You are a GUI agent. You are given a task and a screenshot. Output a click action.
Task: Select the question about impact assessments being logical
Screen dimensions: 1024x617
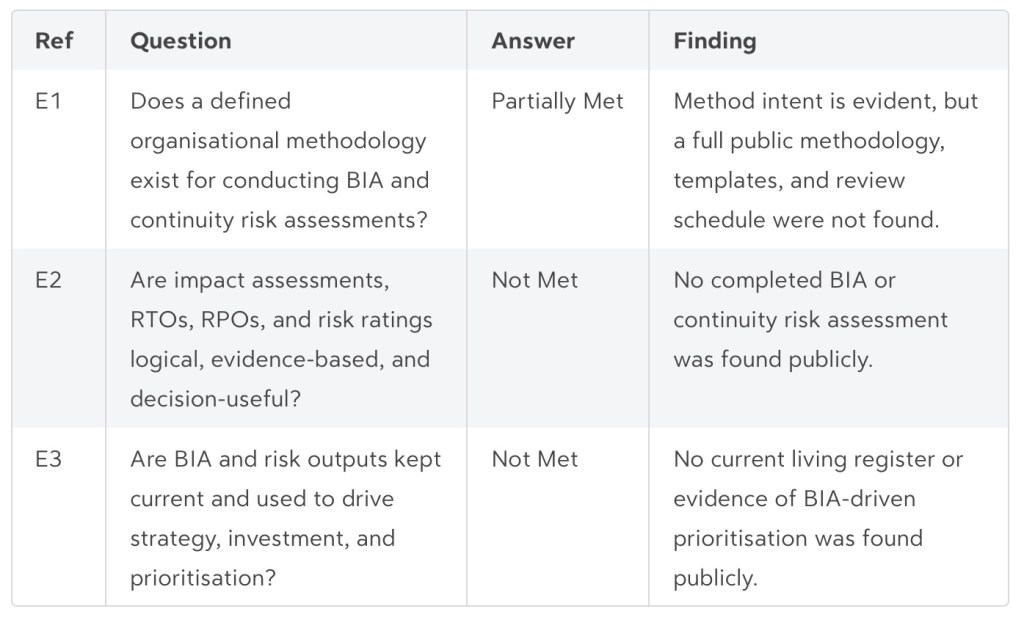(x=281, y=338)
